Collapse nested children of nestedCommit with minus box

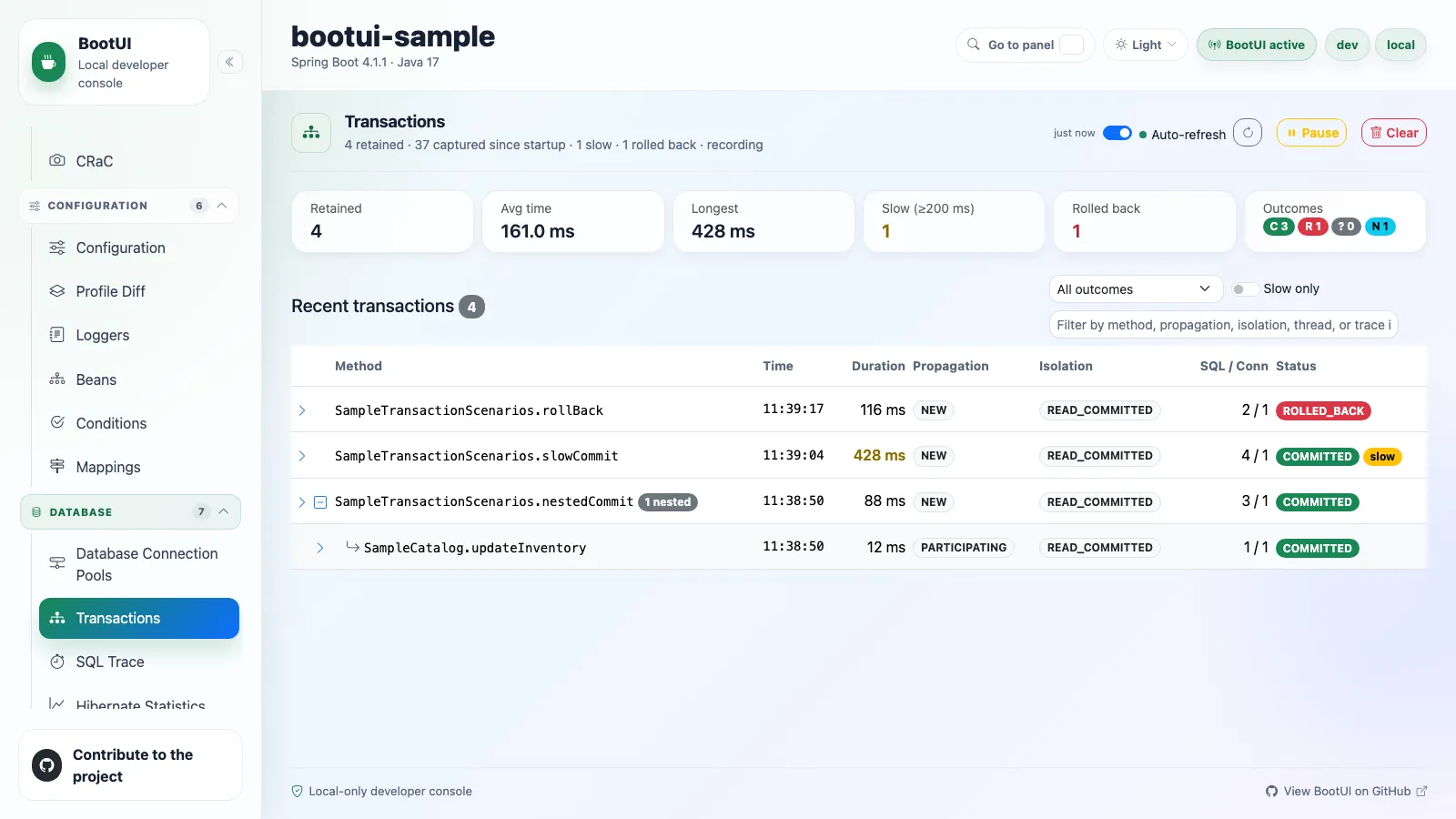click(x=320, y=502)
